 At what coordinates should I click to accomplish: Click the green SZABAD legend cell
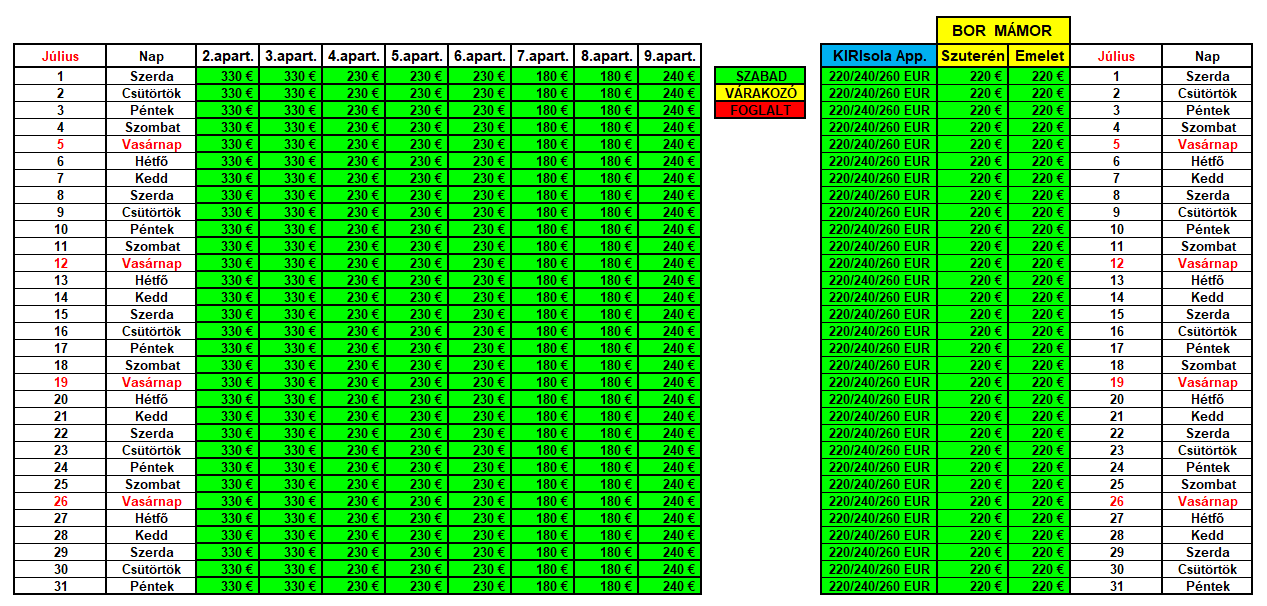point(760,76)
